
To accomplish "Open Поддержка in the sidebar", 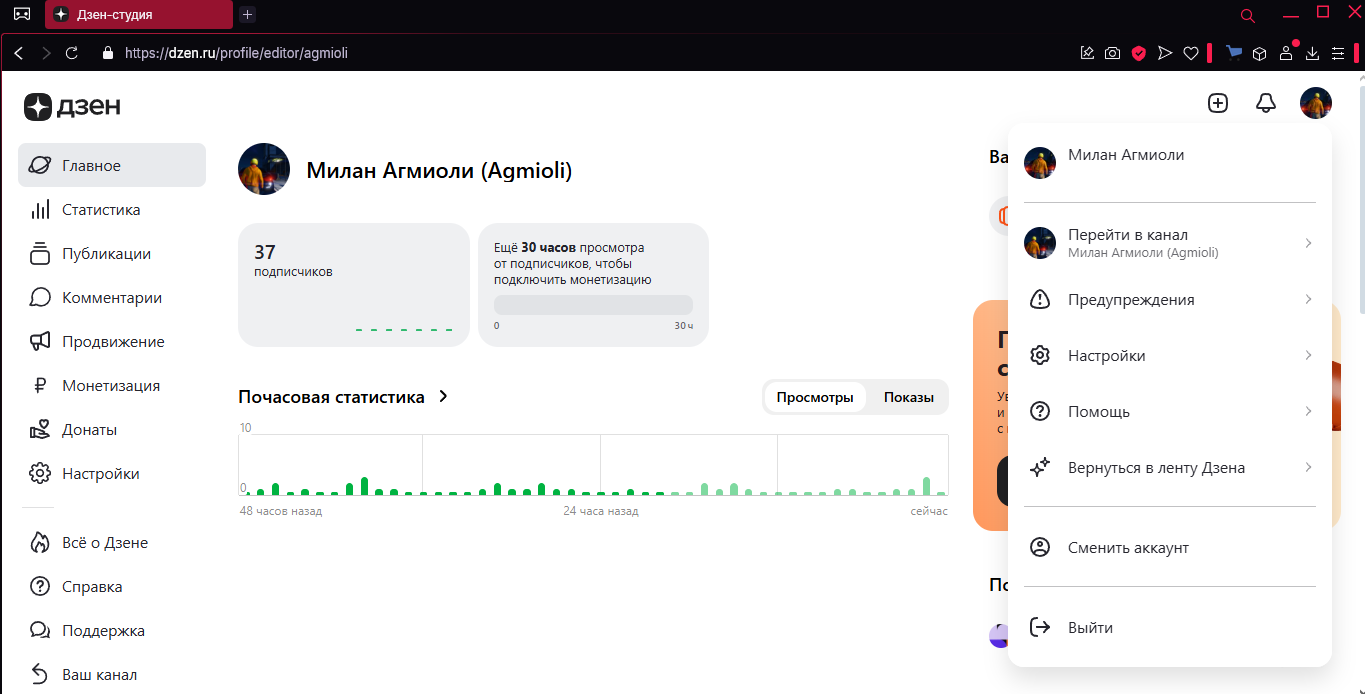I will coord(112,630).
